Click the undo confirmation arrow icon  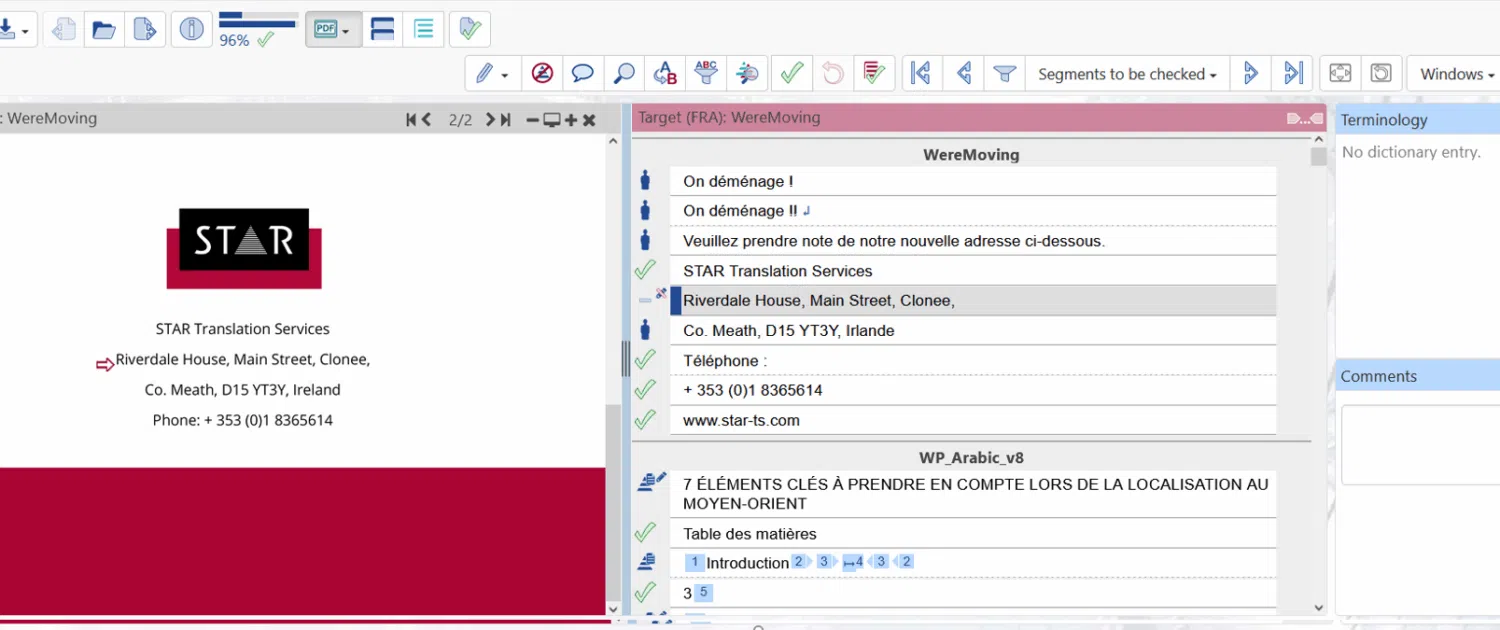coord(833,73)
